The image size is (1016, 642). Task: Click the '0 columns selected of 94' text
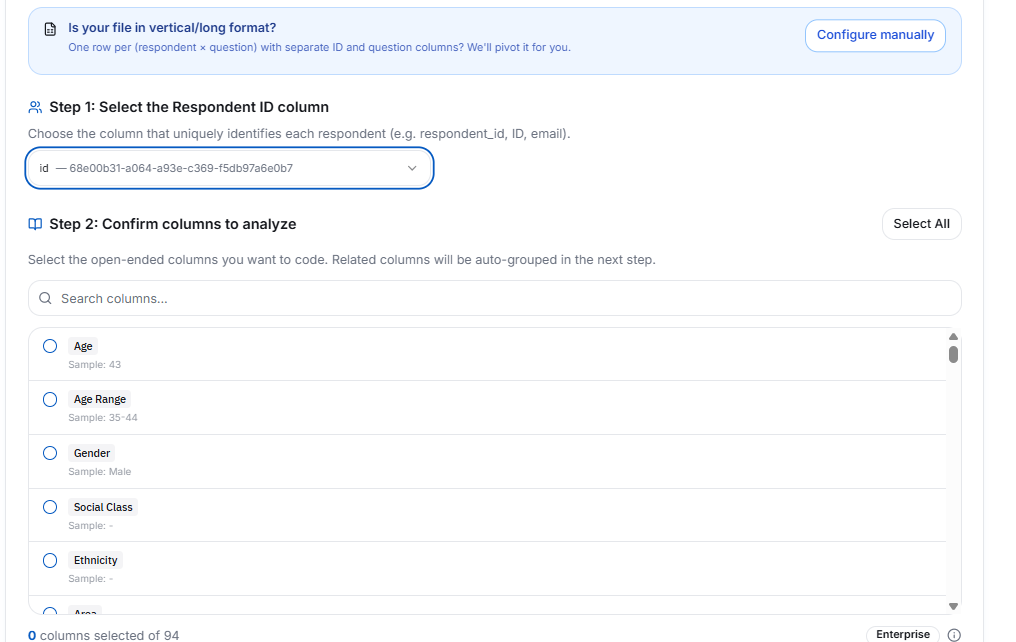[104, 635]
